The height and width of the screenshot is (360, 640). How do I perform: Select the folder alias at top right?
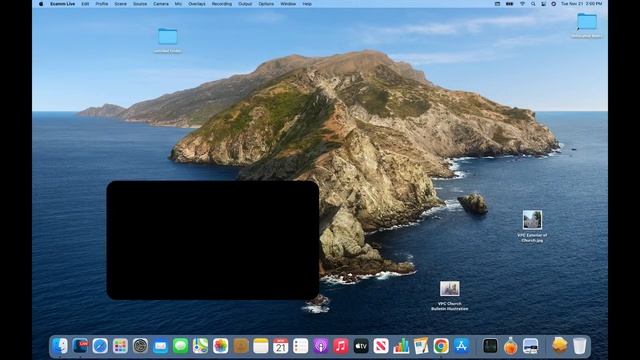click(x=587, y=21)
